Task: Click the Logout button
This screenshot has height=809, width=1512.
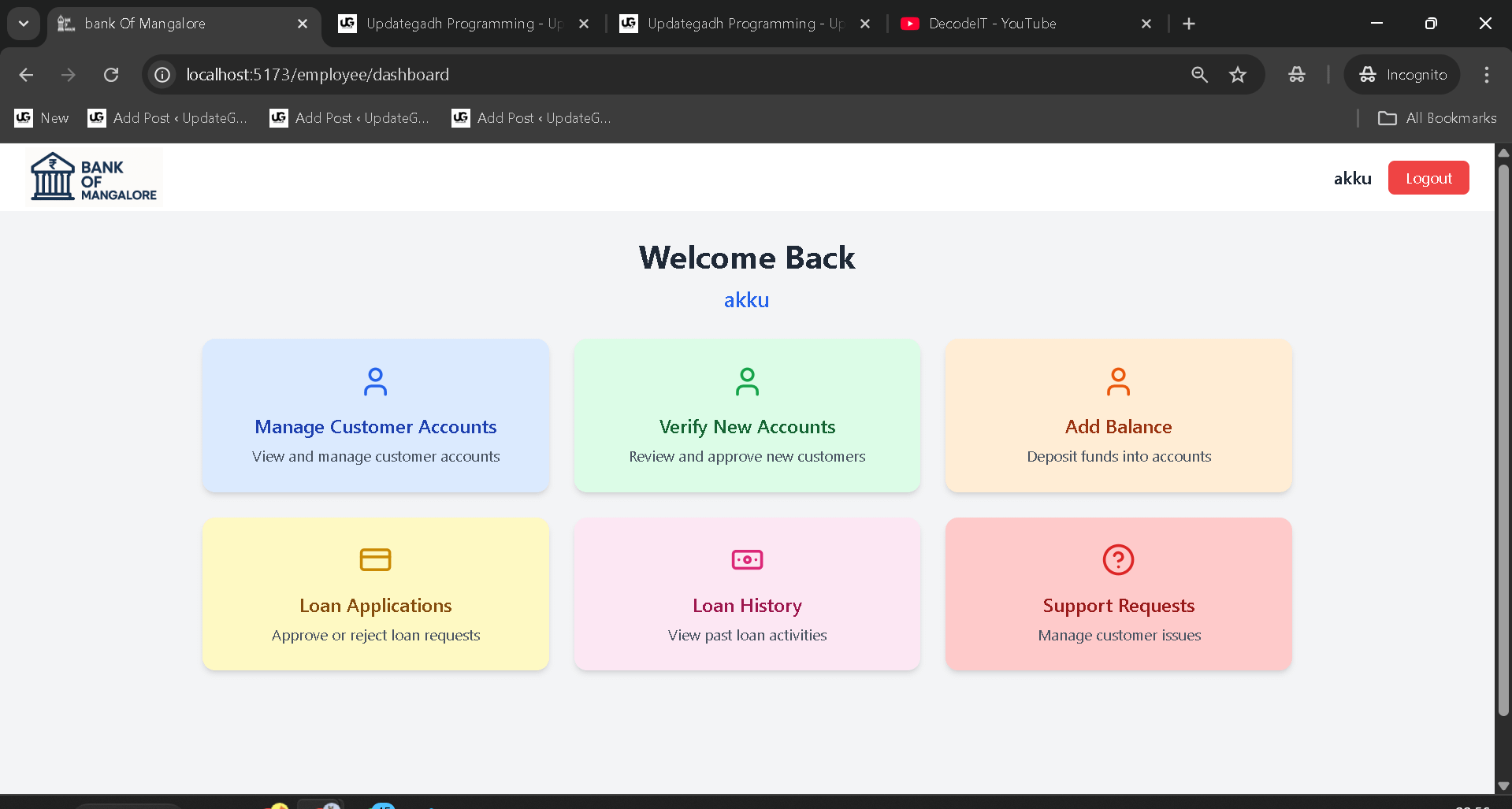Action: [x=1428, y=177]
